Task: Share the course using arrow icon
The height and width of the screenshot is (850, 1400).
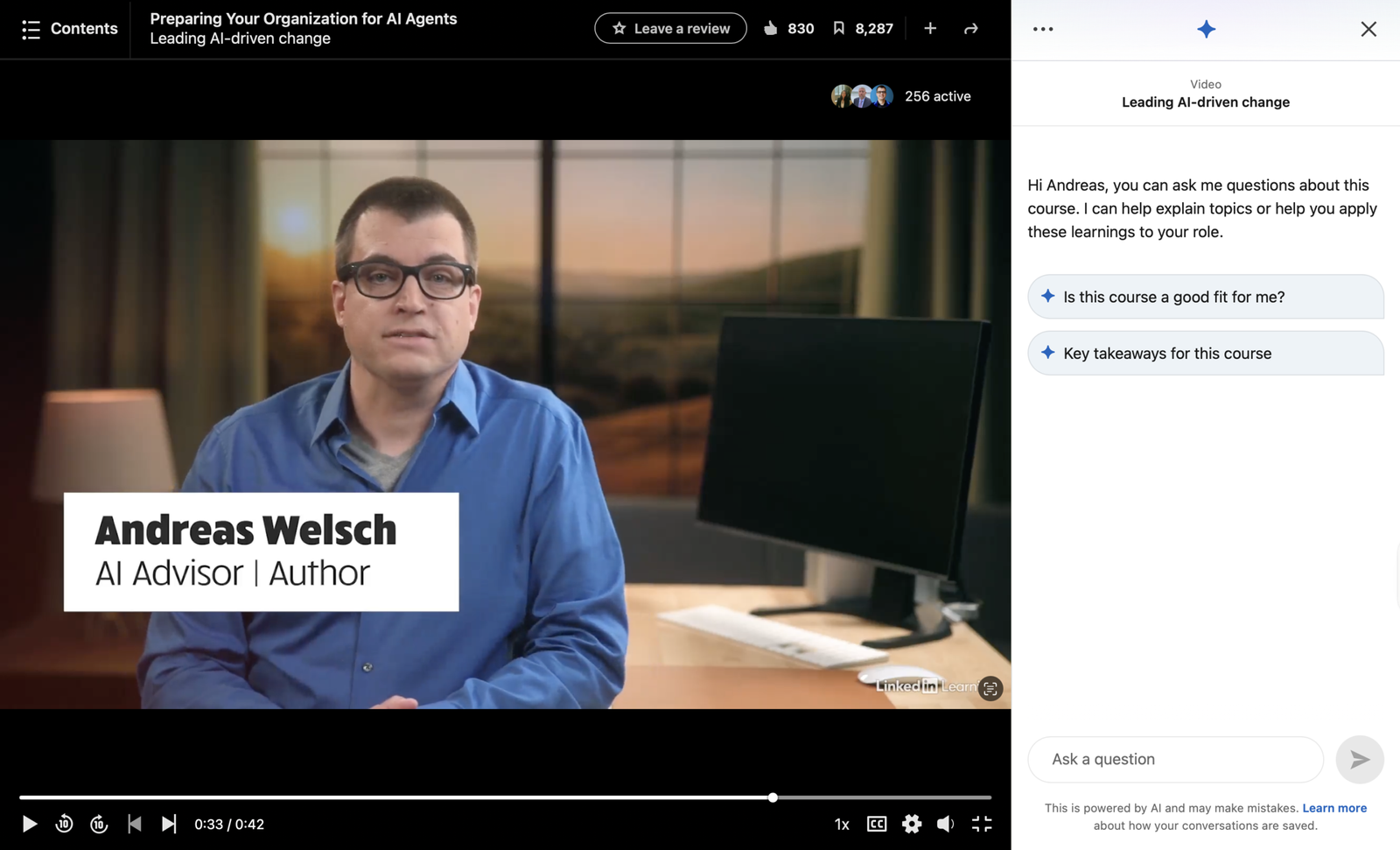Action: tap(970, 29)
